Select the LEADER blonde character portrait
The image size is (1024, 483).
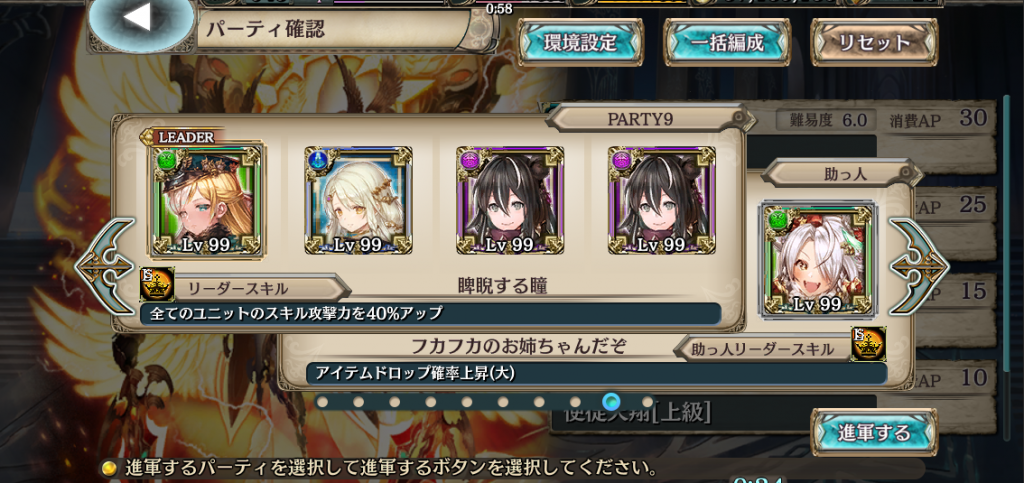point(207,201)
